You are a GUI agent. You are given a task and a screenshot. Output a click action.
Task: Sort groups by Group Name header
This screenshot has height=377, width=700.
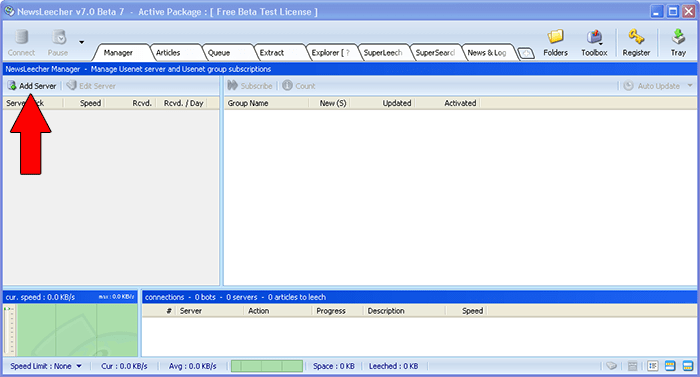[x=266, y=103]
